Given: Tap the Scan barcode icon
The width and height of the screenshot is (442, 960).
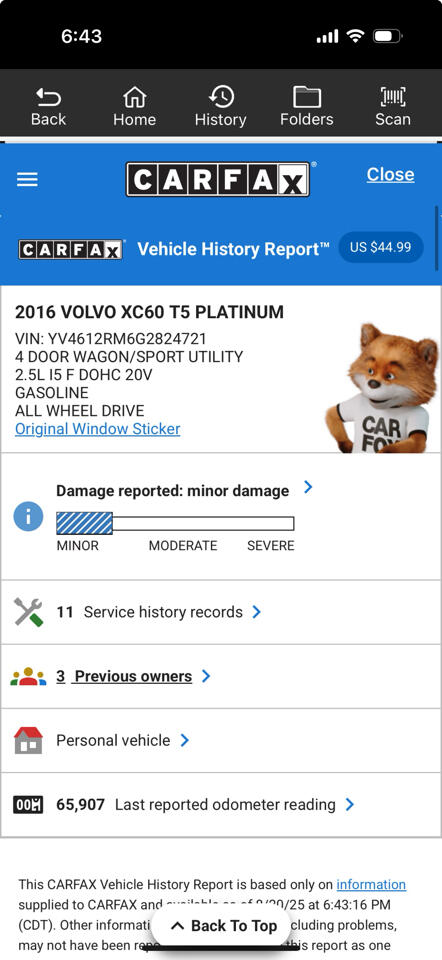Looking at the screenshot, I should (x=393, y=97).
